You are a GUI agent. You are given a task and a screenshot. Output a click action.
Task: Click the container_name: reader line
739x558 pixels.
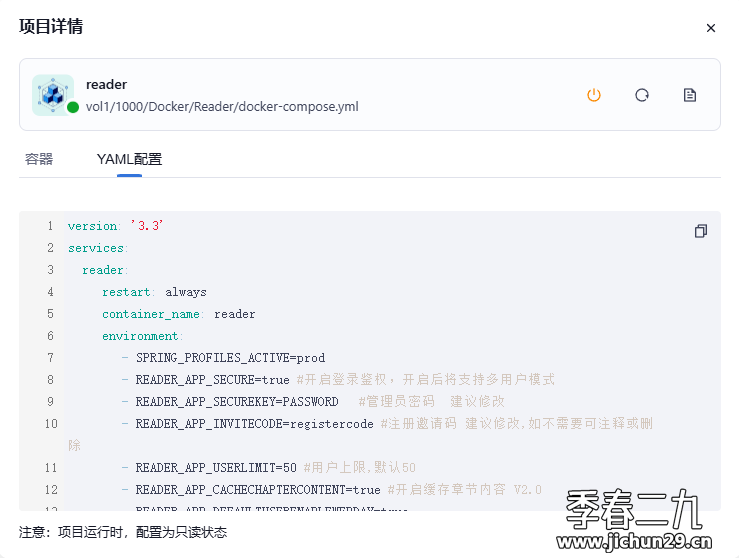(x=179, y=314)
